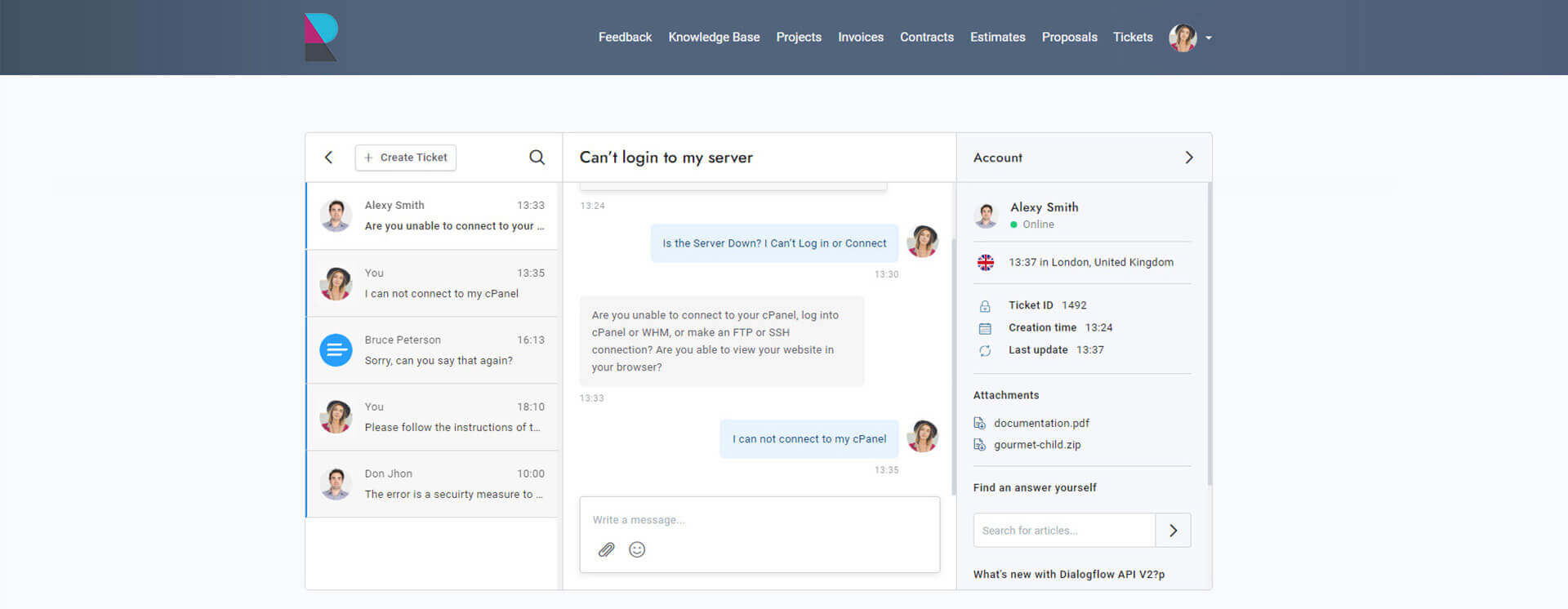Click the attachment paperclip icon
The width and height of the screenshot is (1568, 609).
pos(606,549)
